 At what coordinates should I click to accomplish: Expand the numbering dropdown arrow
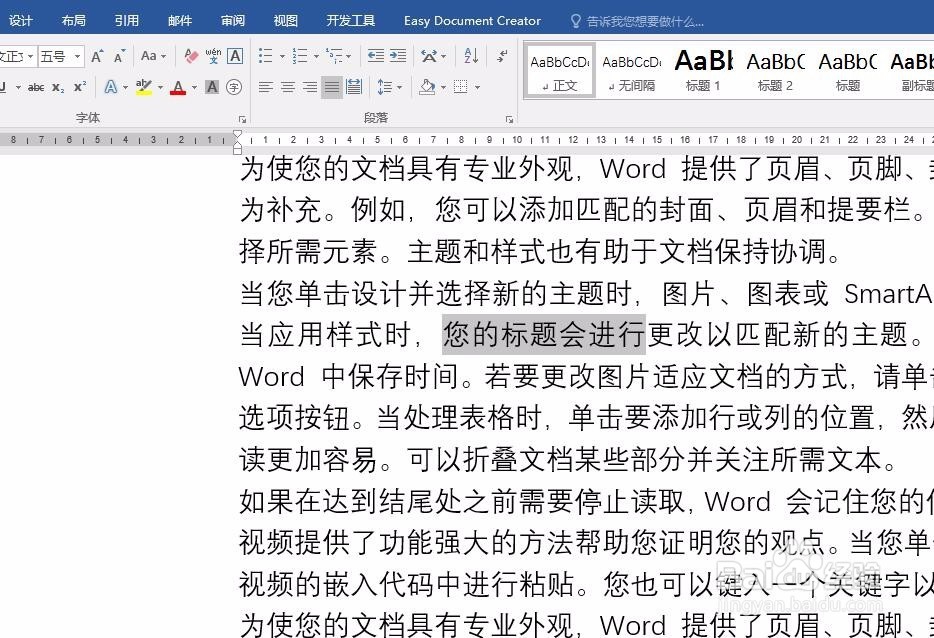tap(316, 57)
